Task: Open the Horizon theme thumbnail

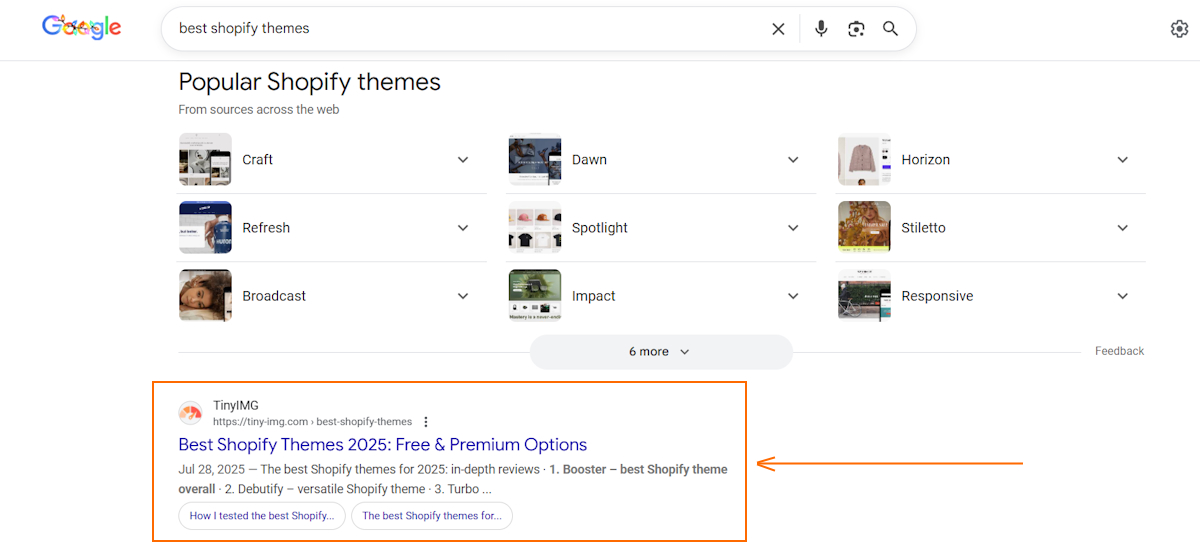Action: (864, 160)
